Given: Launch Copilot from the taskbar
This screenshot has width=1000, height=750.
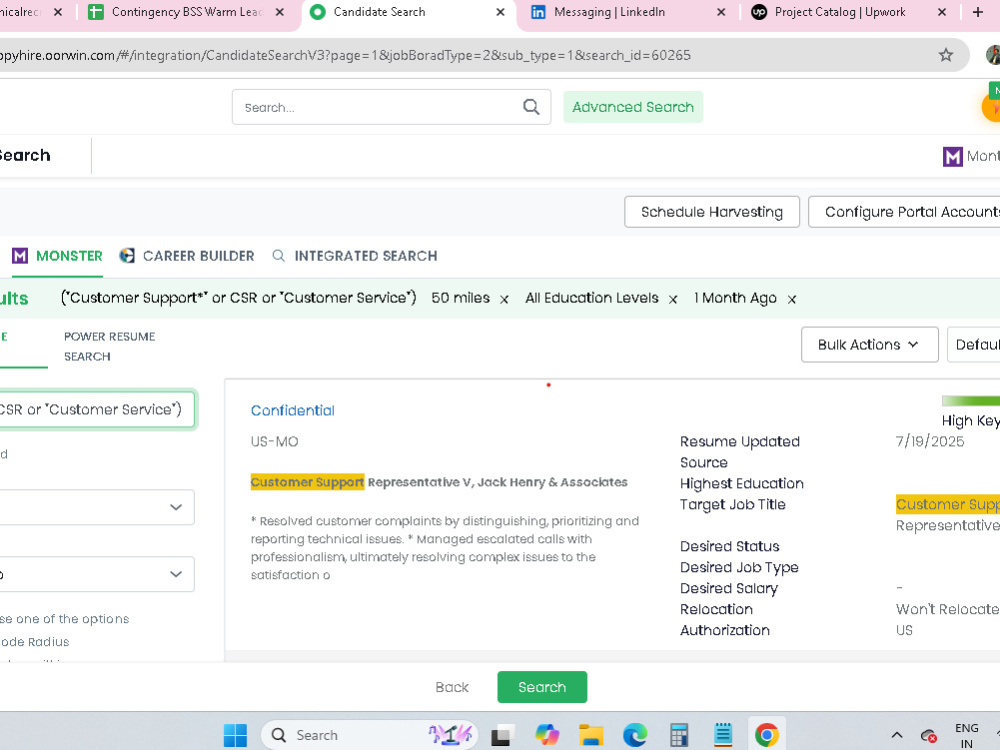Looking at the screenshot, I should click(547, 735).
